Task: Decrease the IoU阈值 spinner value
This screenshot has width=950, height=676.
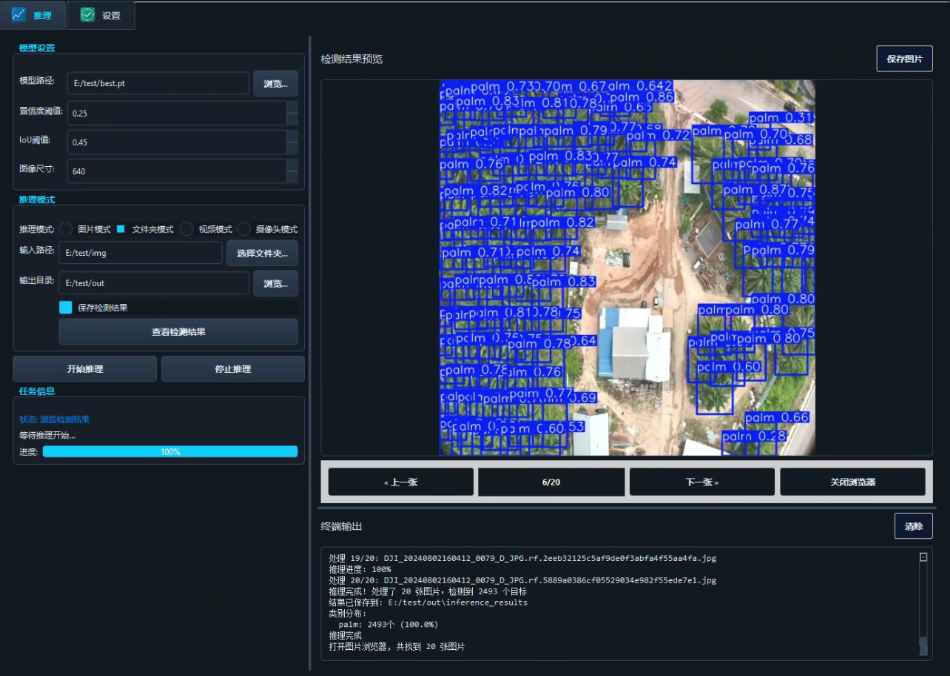Action: pos(292,148)
